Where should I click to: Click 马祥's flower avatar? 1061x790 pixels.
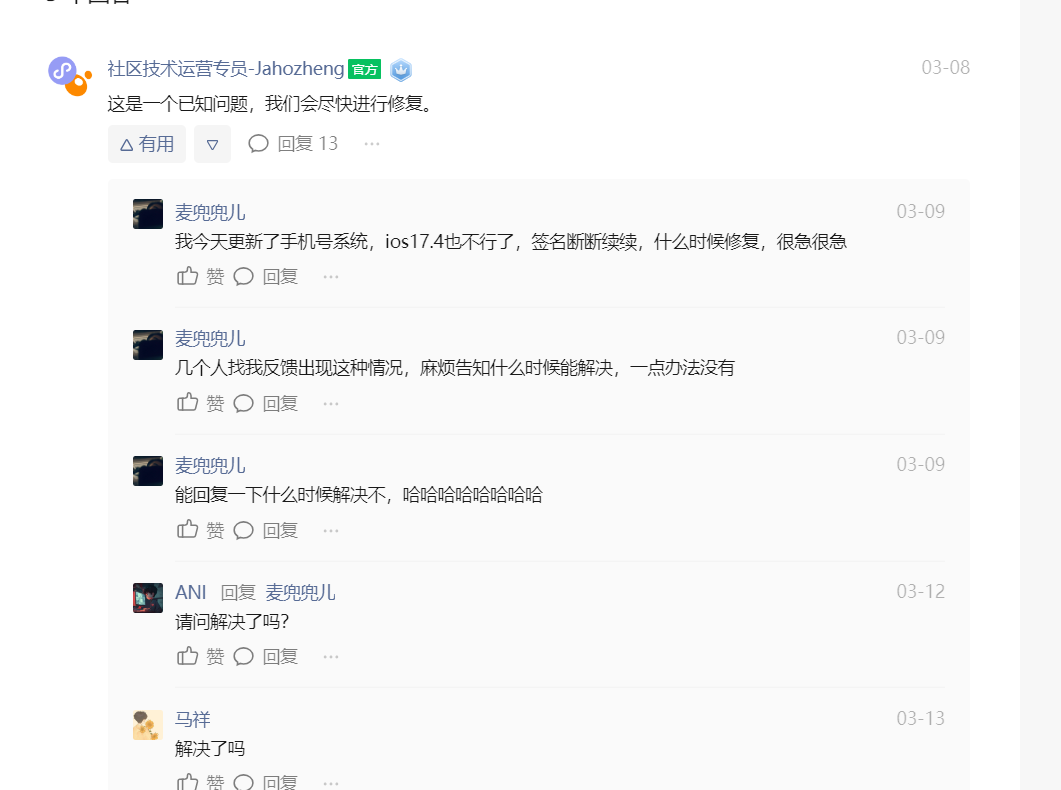(x=148, y=725)
